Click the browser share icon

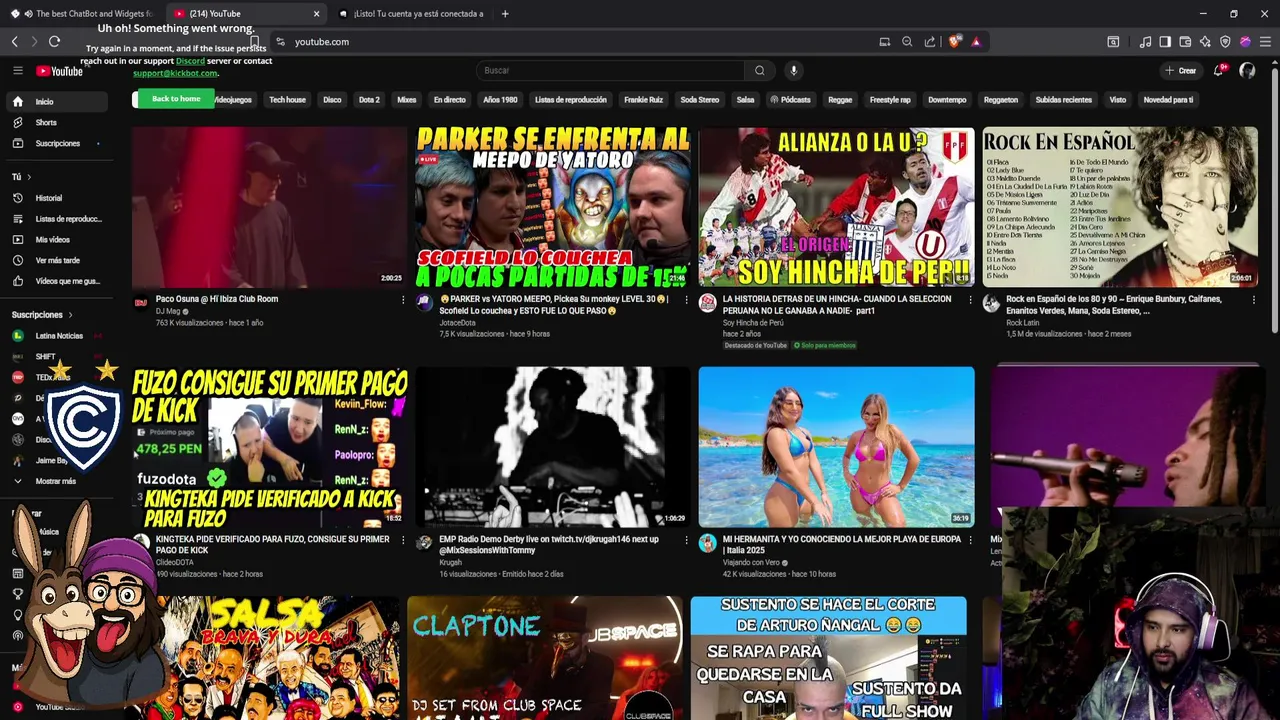tap(930, 42)
